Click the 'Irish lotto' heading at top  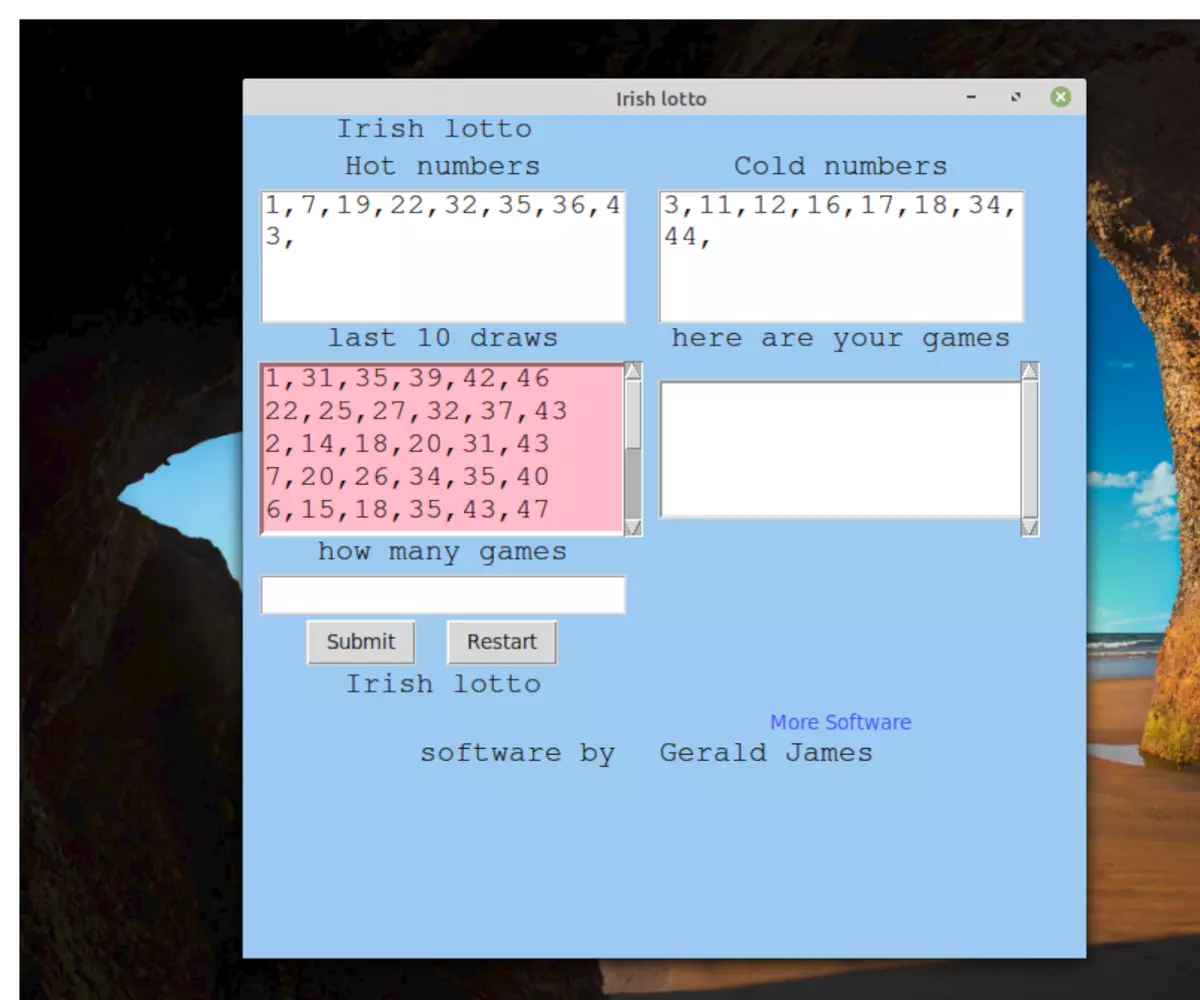tap(434, 129)
